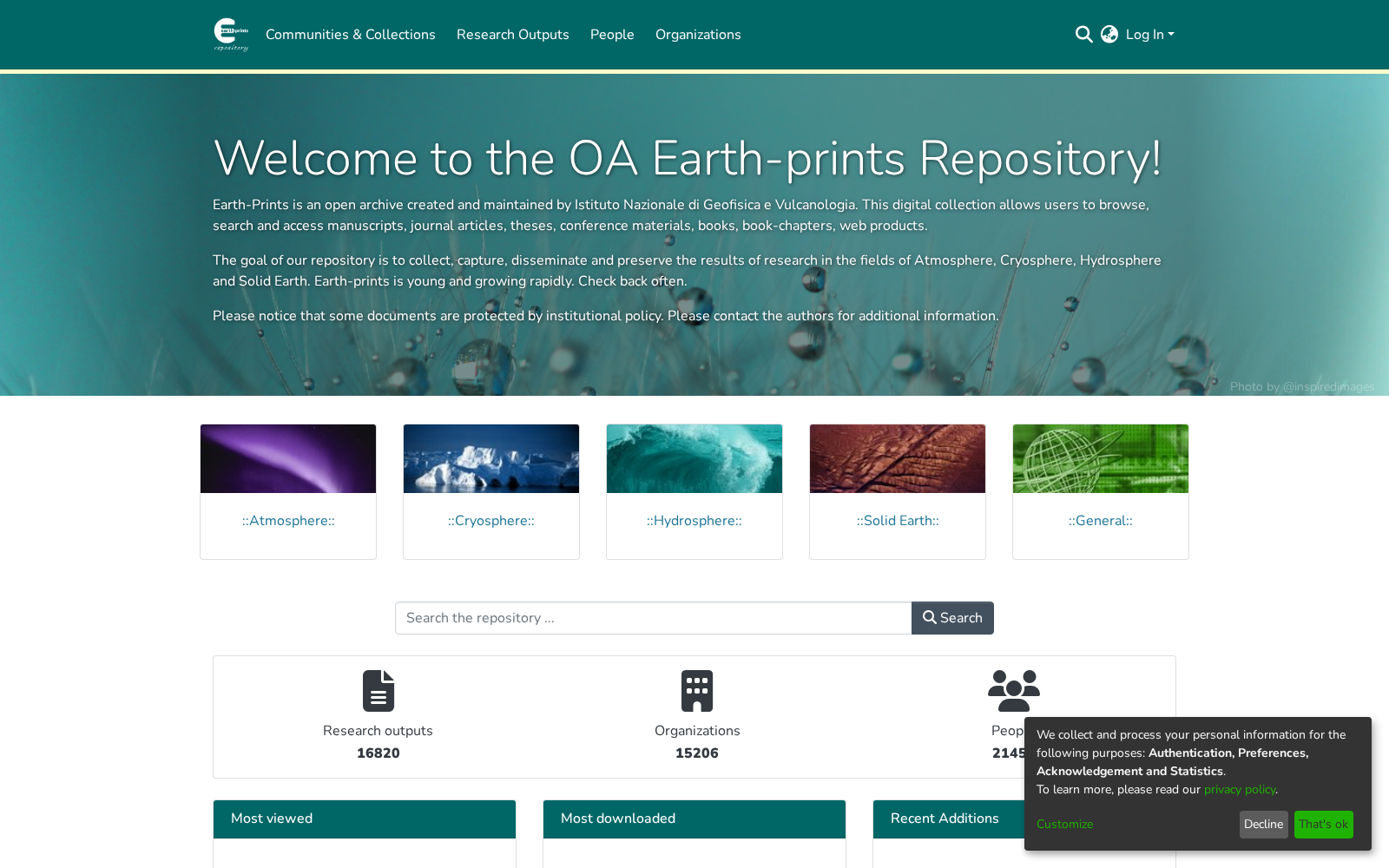Screen dimensions: 1389x868
Task: Click the Research outputs count 16820
Action: 379,753
